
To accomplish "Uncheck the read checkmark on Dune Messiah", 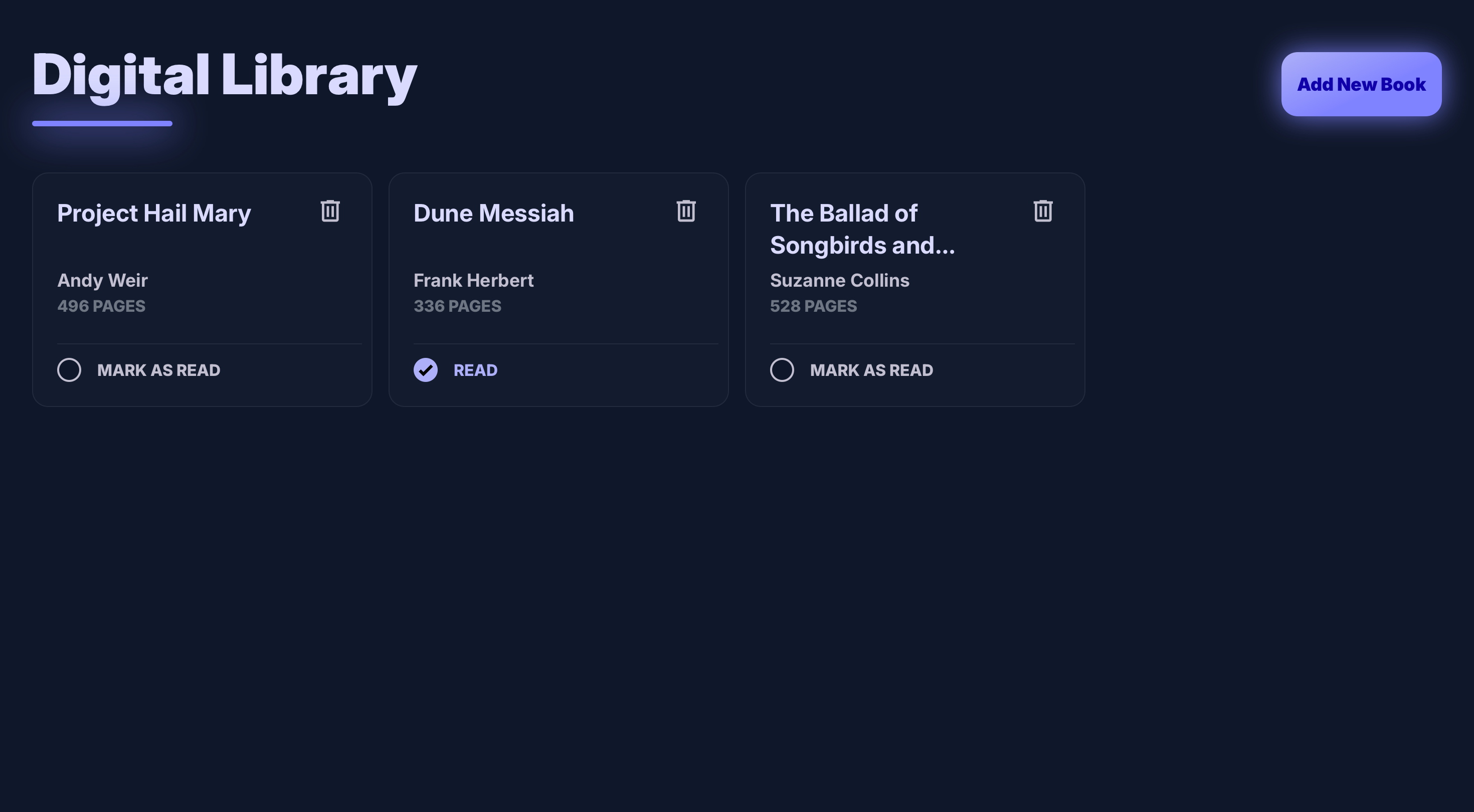I will click(426, 370).
